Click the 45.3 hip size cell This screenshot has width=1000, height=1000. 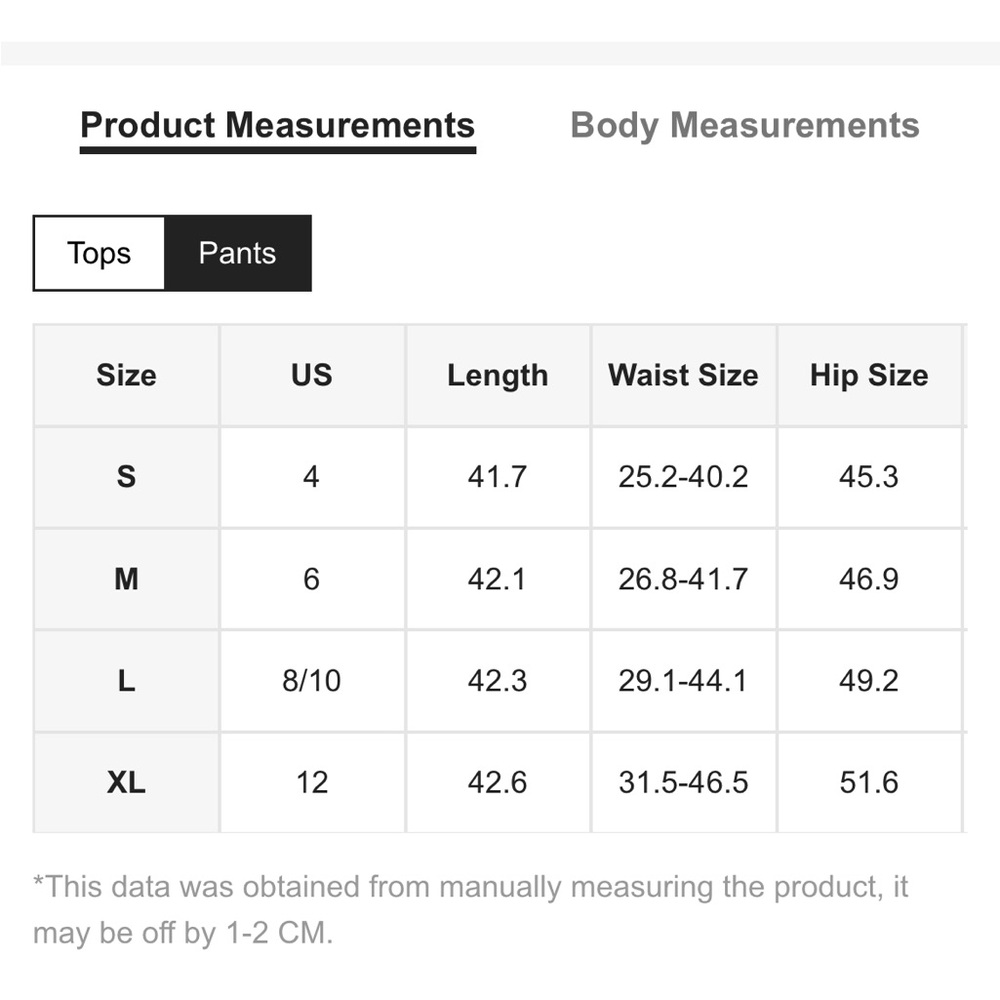click(869, 477)
